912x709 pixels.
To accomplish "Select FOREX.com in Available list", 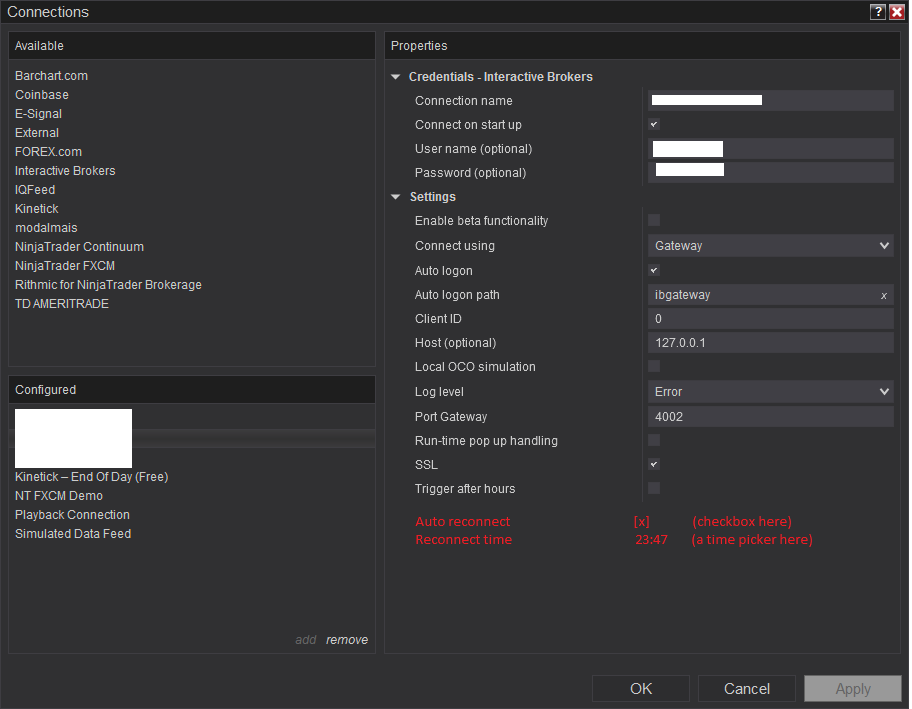I will point(48,152).
